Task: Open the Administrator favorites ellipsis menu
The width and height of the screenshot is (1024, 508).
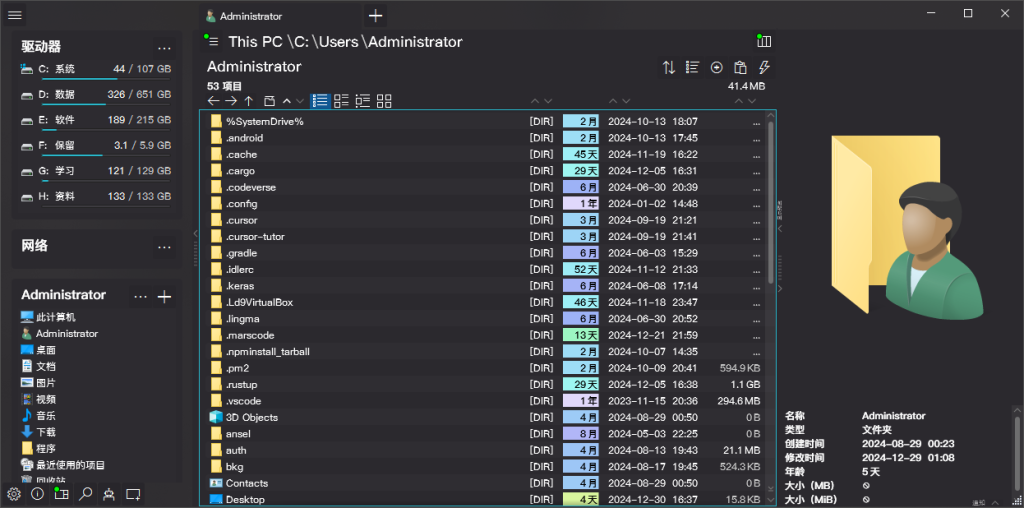Action: point(140,296)
